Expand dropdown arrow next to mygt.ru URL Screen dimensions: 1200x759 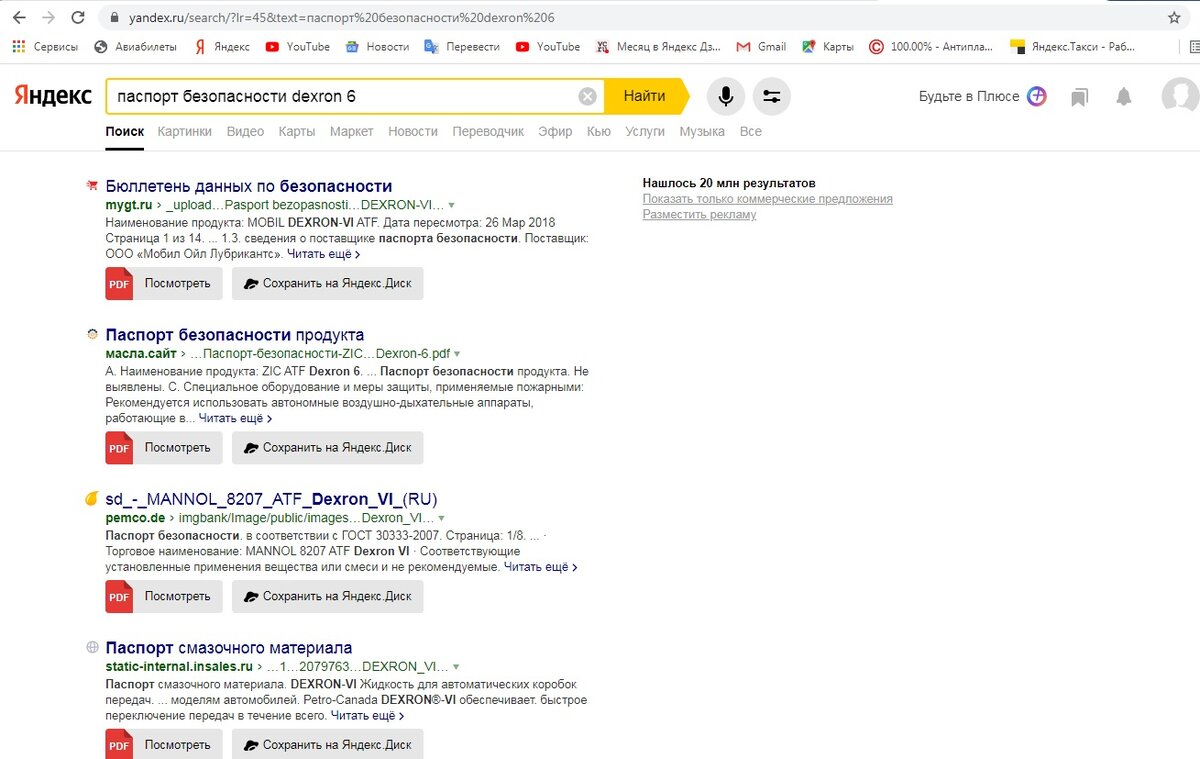(451, 205)
